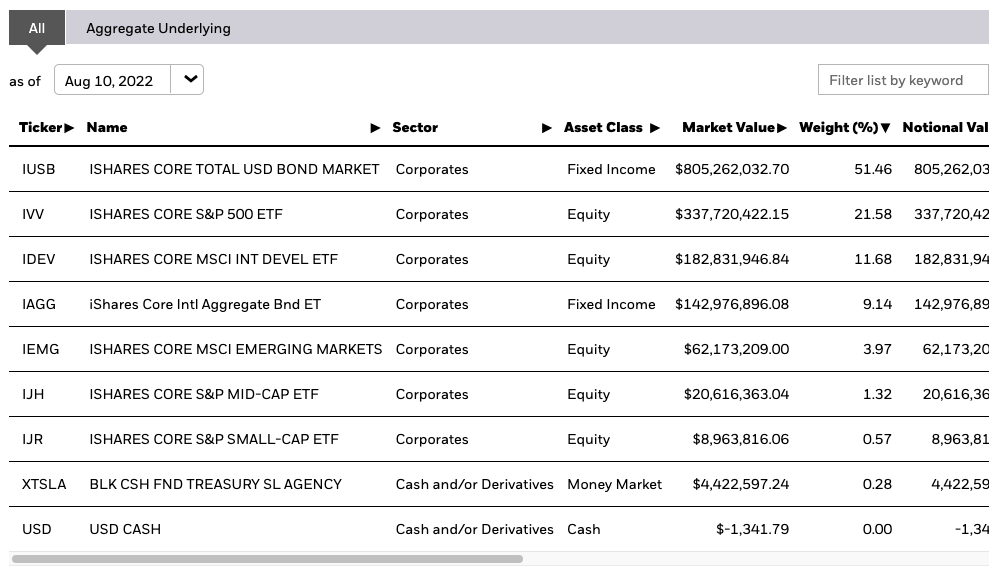
Task: Click the sort arrow beside Ticker
Action: point(69,128)
